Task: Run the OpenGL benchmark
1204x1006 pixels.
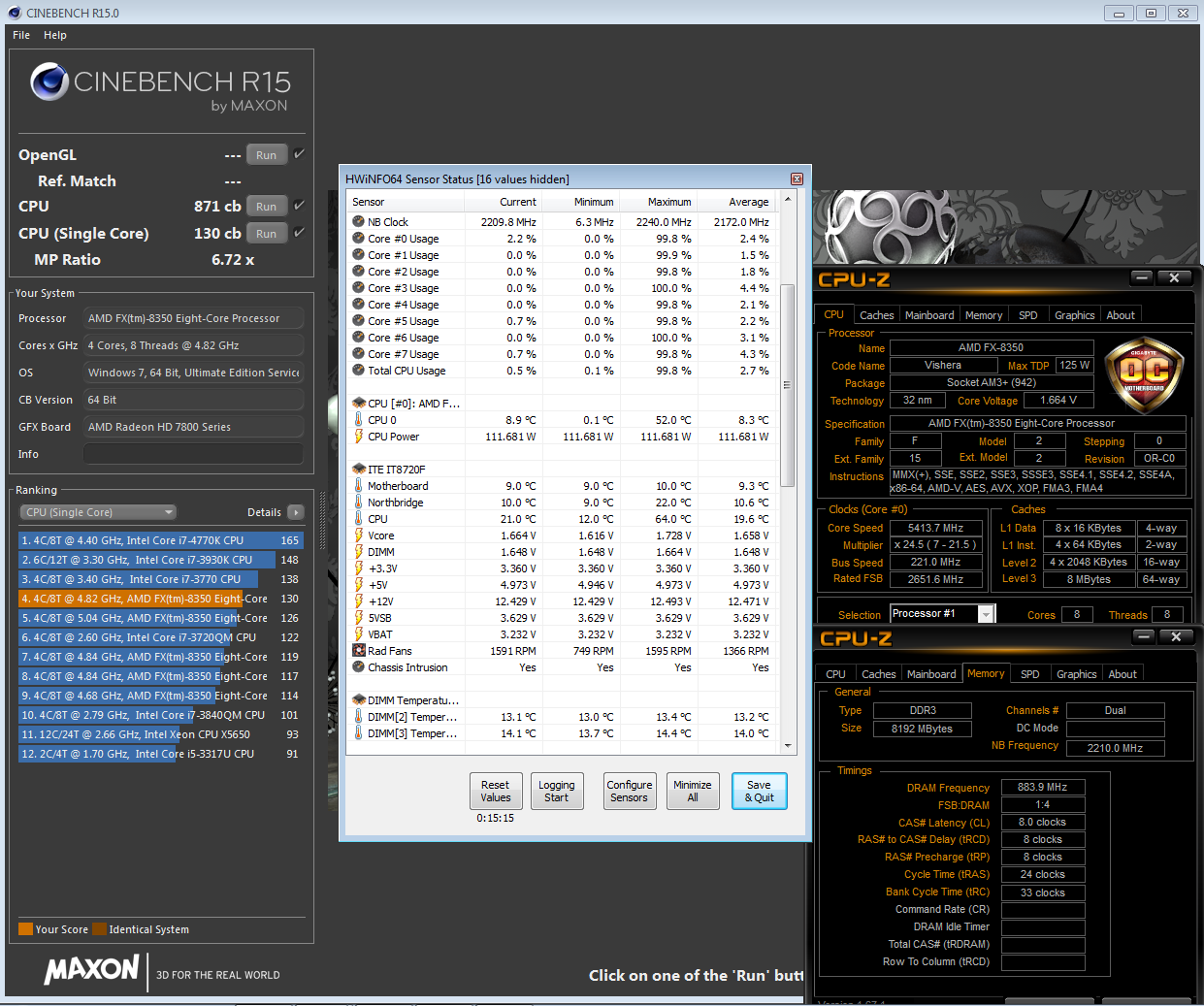Action: 267,155
